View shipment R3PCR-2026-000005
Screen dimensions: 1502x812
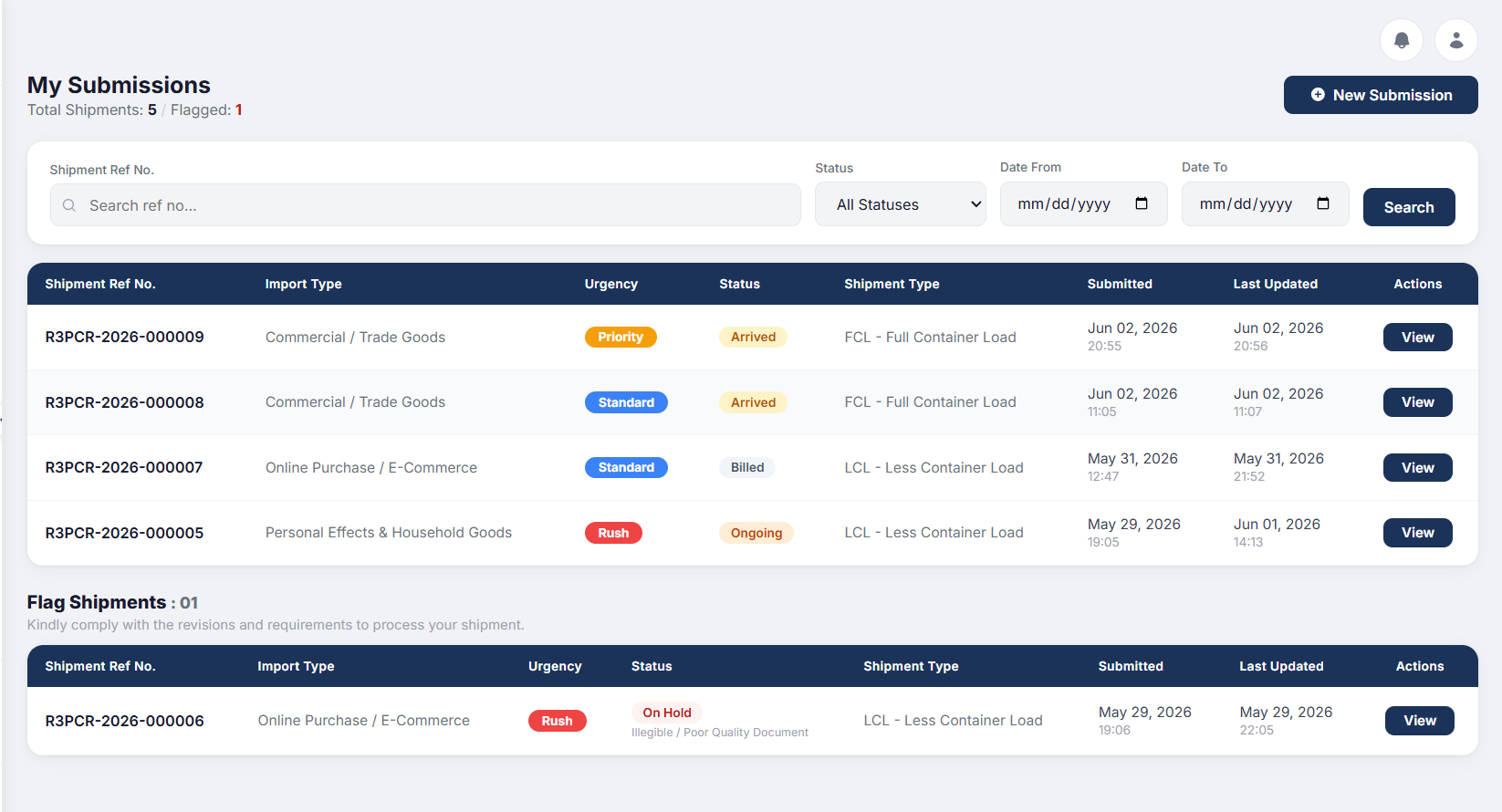coord(1418,533)
